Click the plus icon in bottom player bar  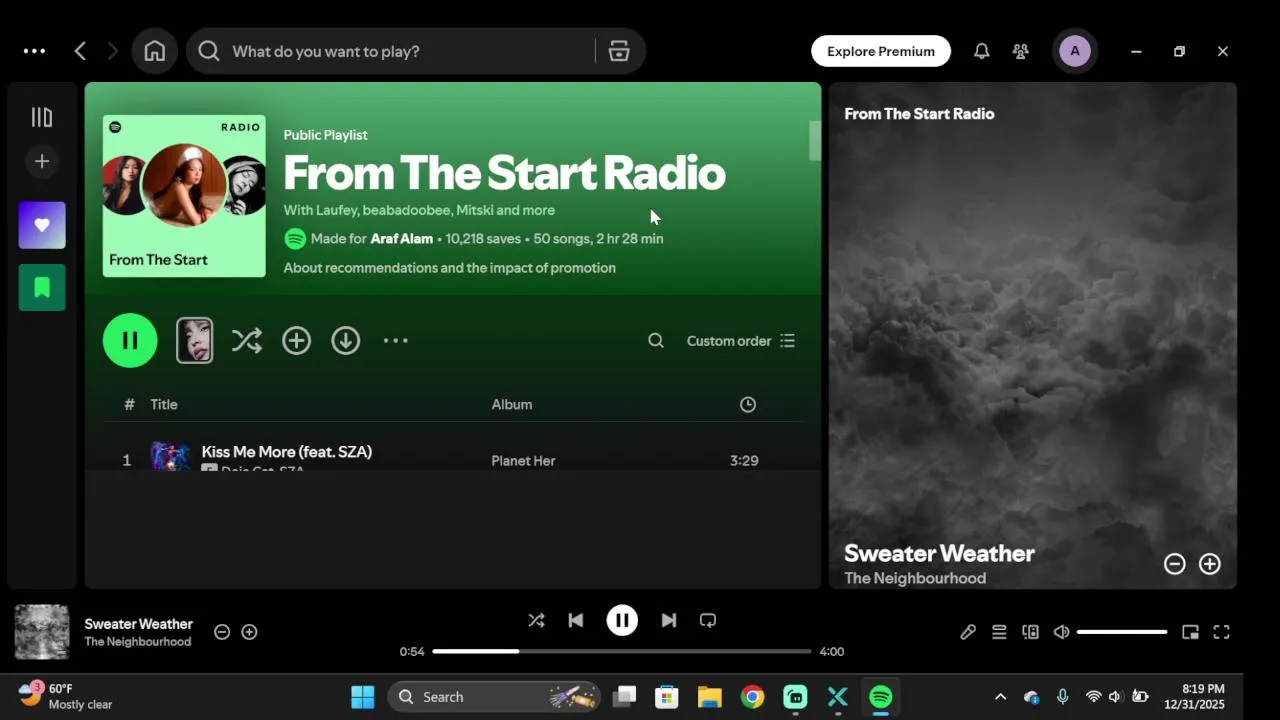[x=250, y=632]
